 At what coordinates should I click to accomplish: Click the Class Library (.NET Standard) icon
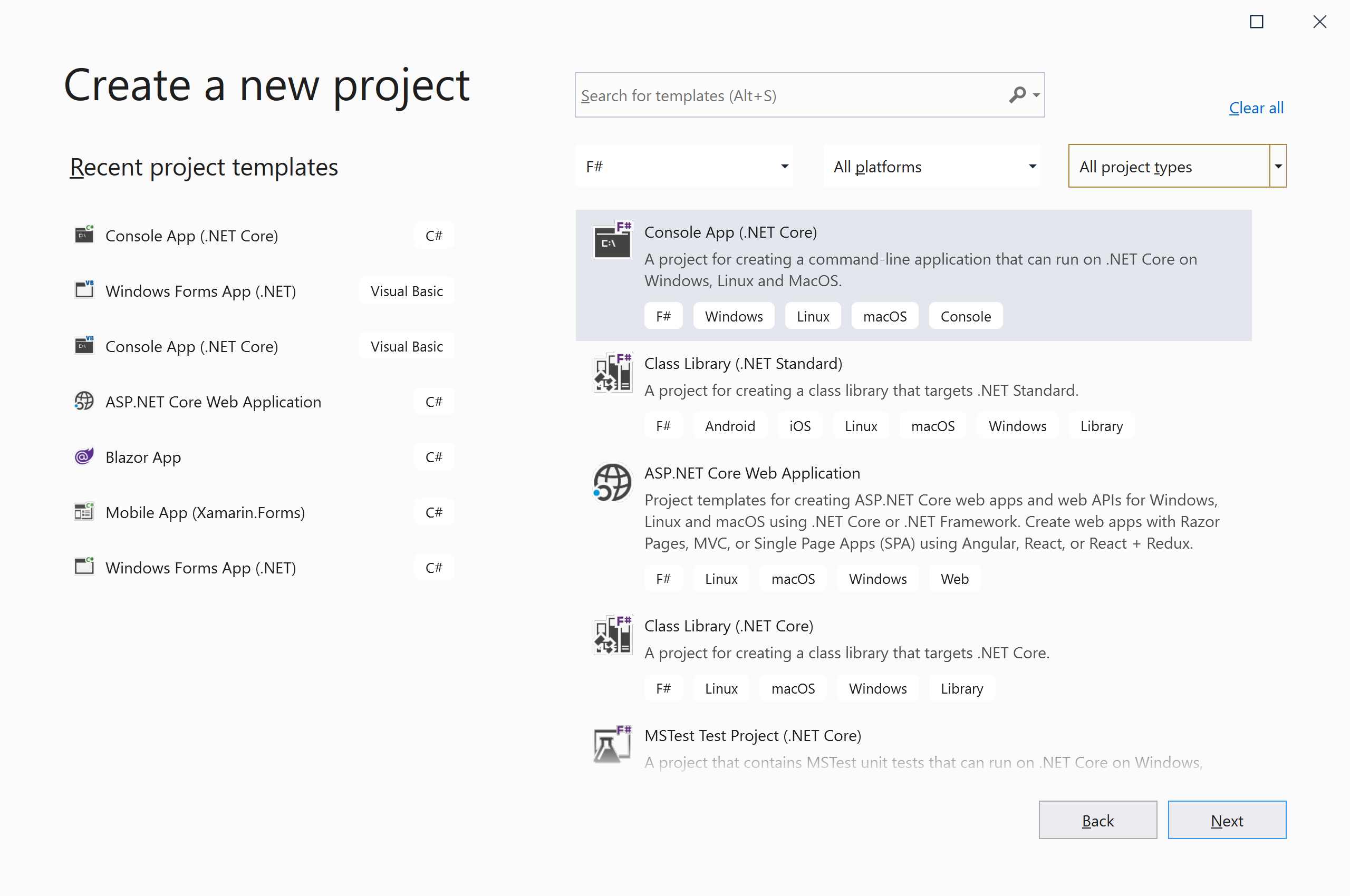click(612, 373)
